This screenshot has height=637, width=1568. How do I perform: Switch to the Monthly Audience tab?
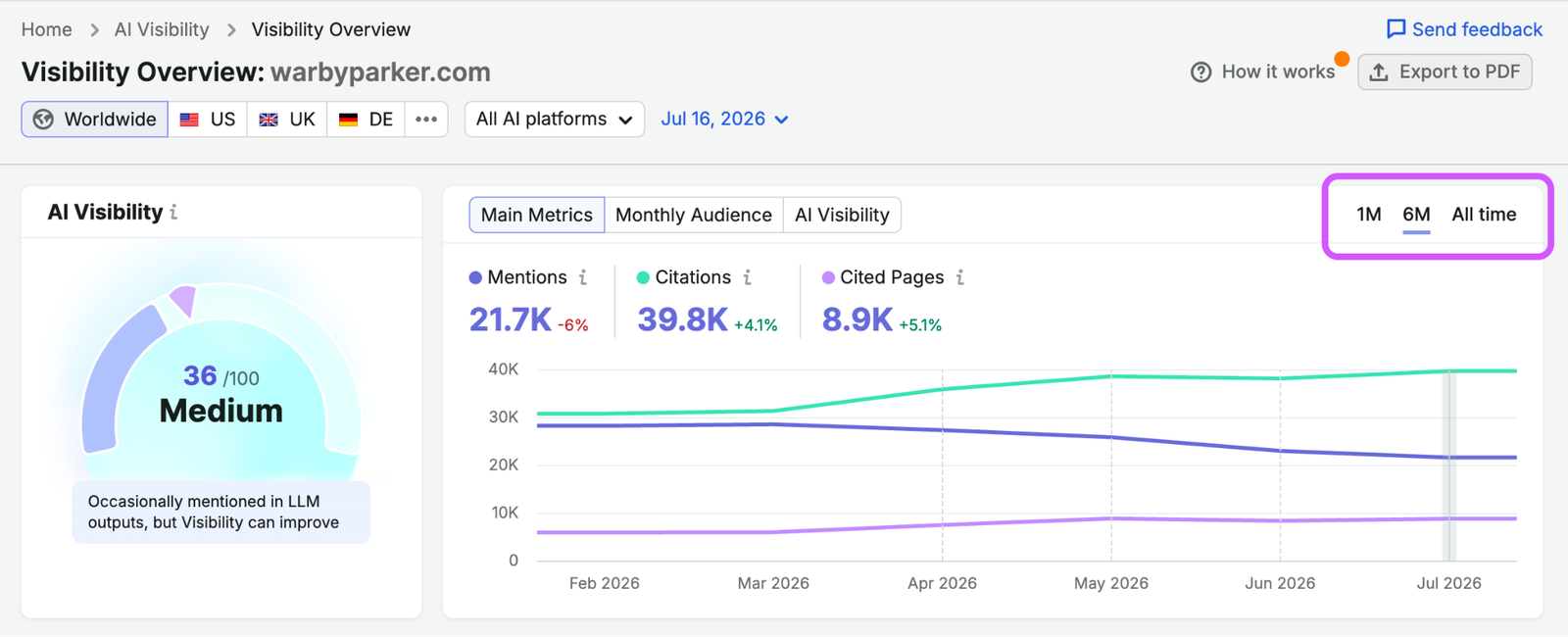(x=694, y=215)
